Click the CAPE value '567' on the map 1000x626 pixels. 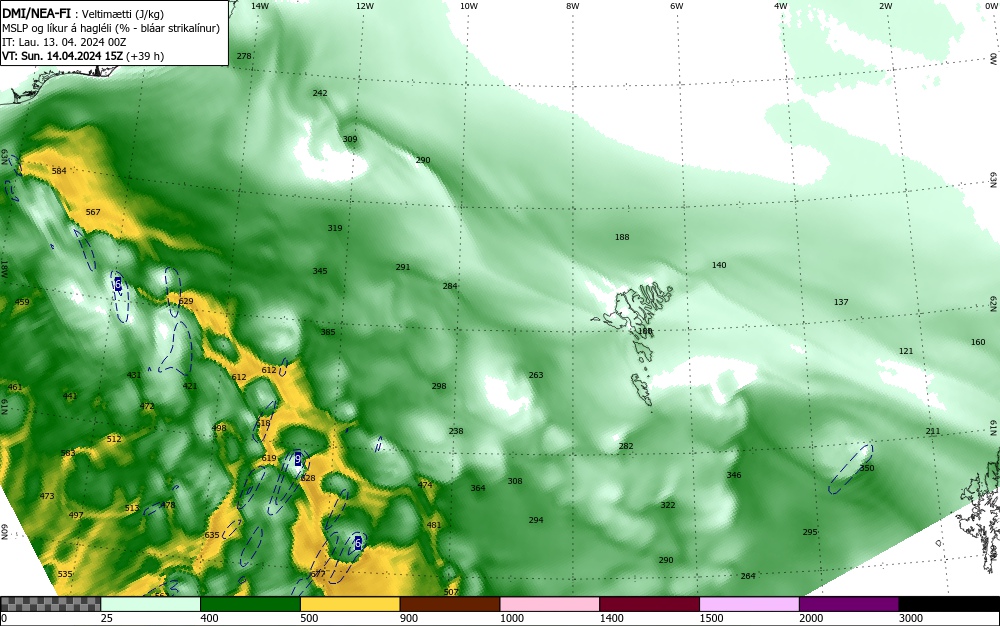93,212
